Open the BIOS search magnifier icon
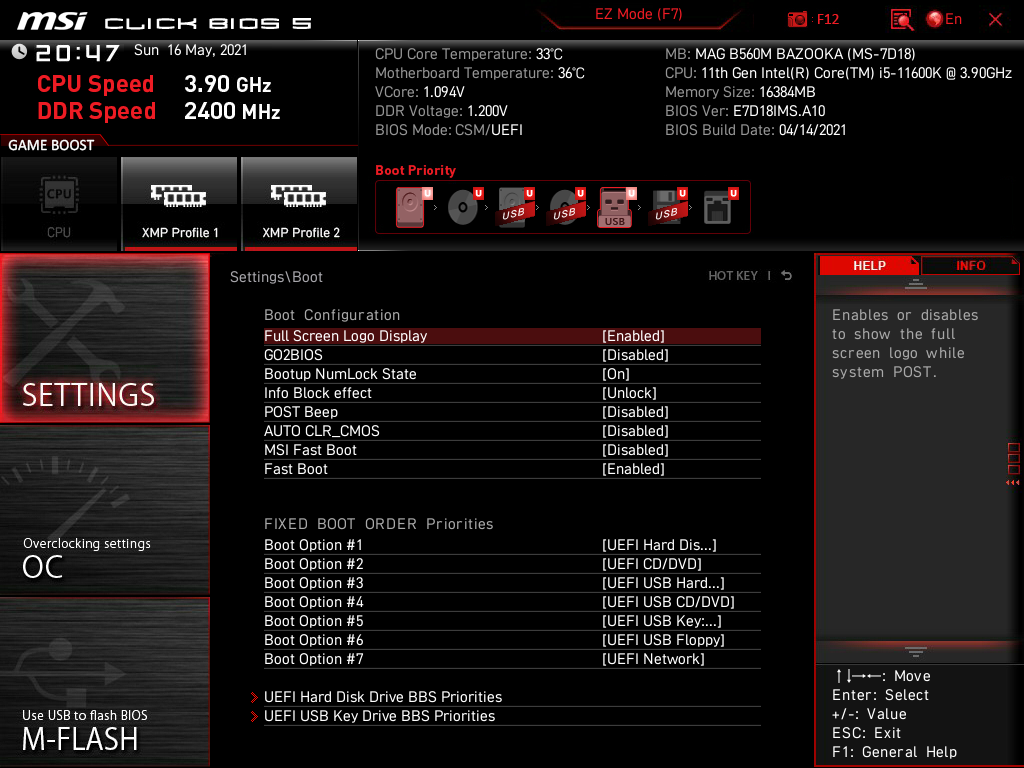This screenshot has height=768, width=1024. coord(901,20)
